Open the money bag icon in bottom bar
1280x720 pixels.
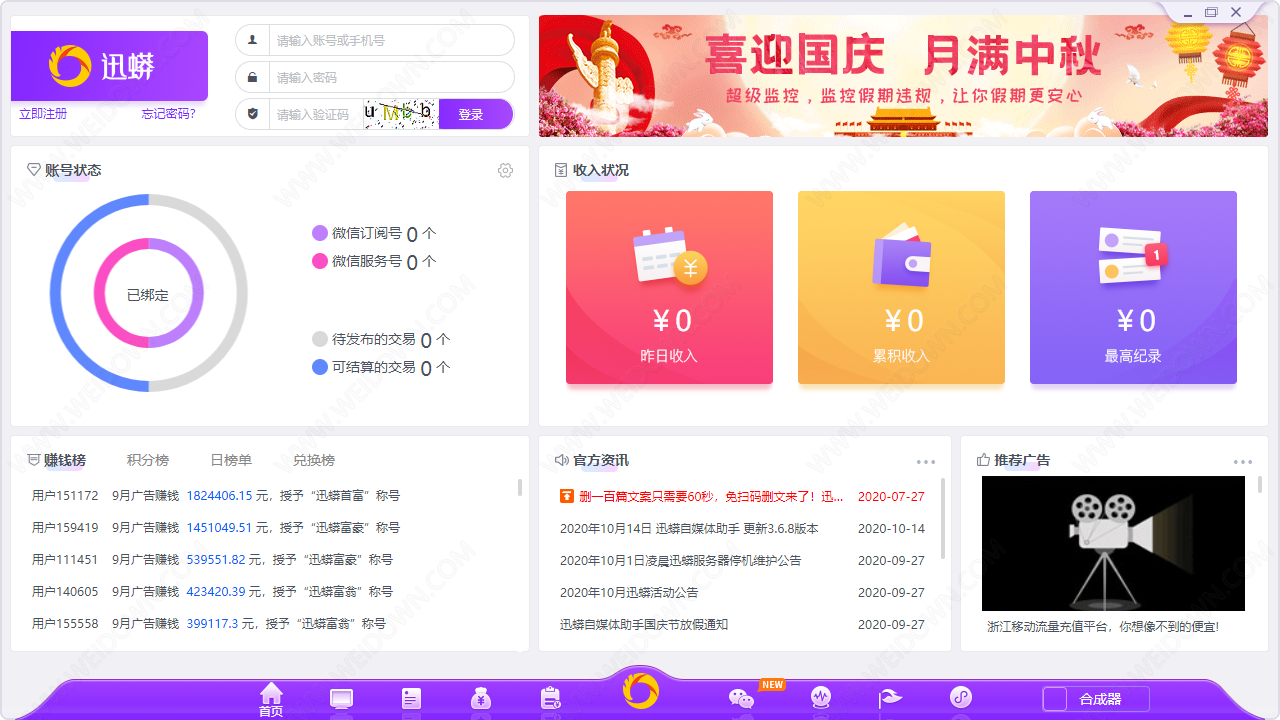(x=481, y=698)
